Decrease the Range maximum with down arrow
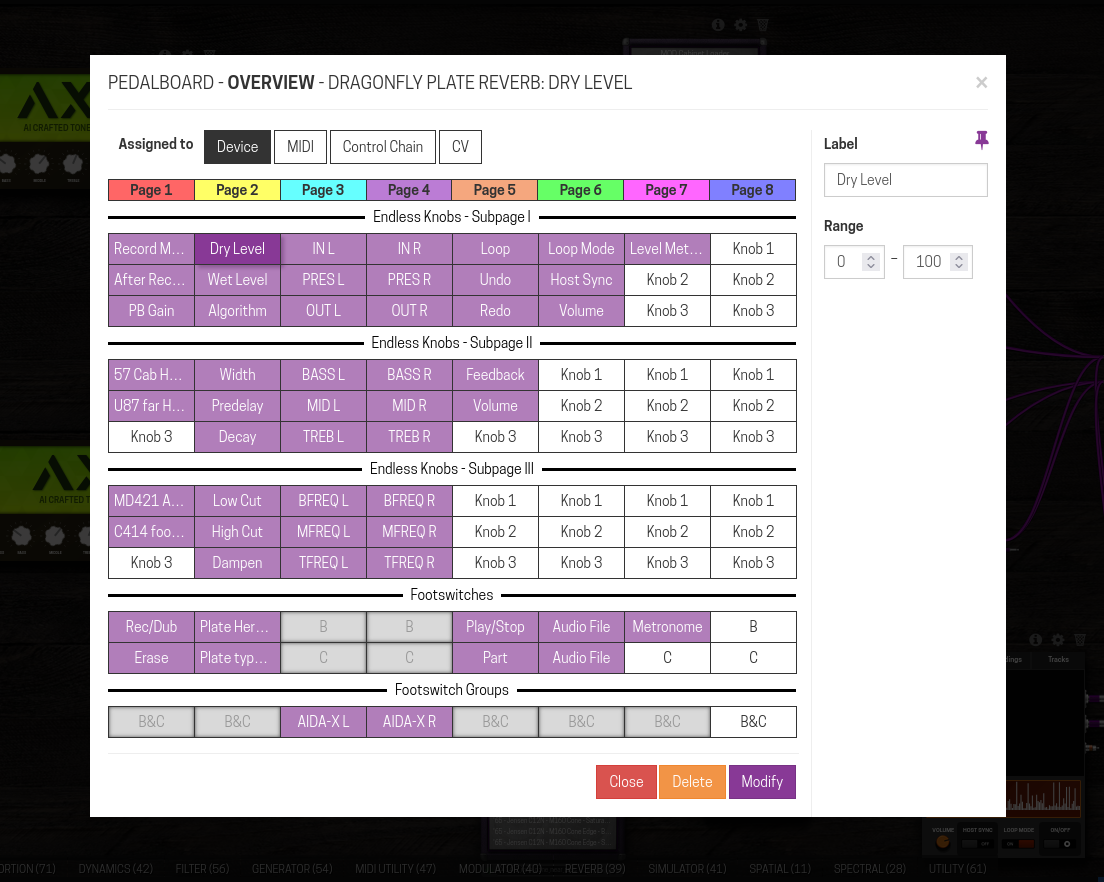The image size is (1104, 882). coord(959,266)
